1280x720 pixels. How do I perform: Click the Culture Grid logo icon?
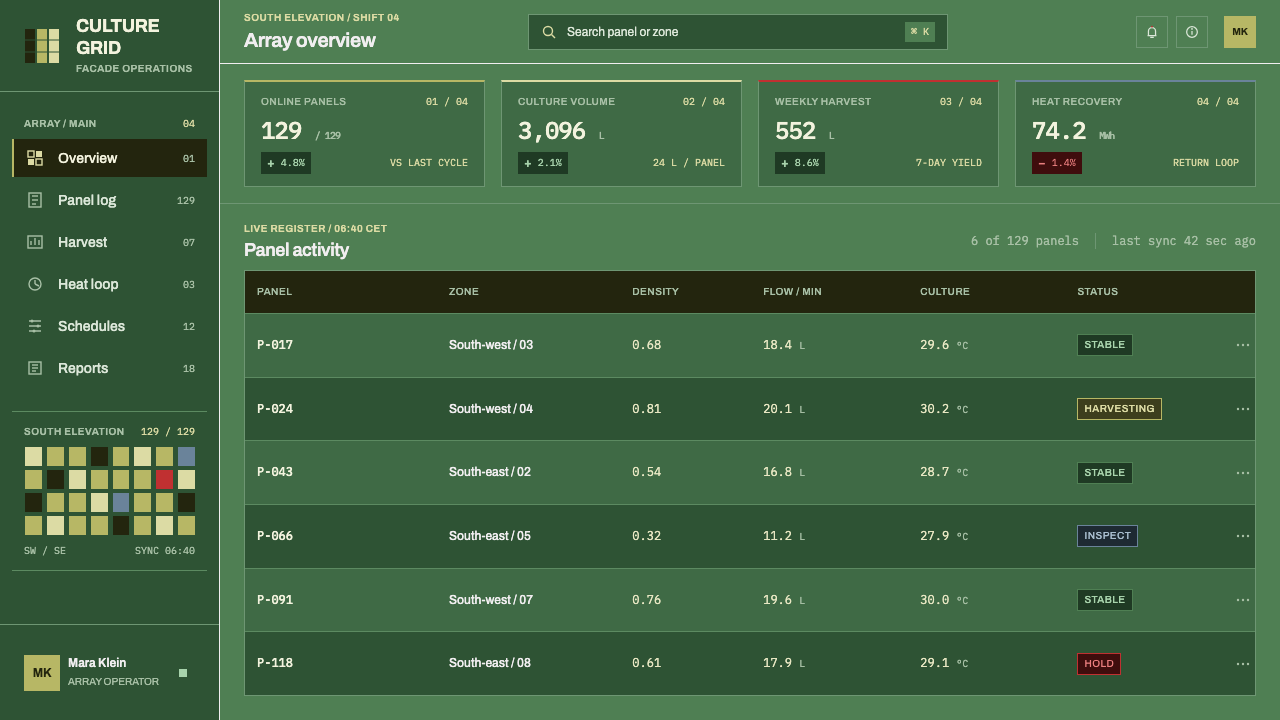click(x=42, y=46)
